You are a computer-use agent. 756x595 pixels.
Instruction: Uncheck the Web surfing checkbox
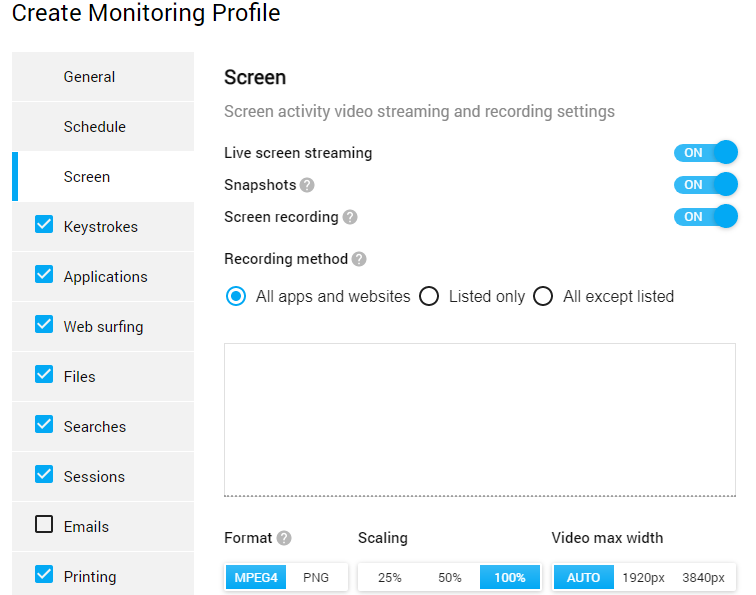[x=44, y=324]
